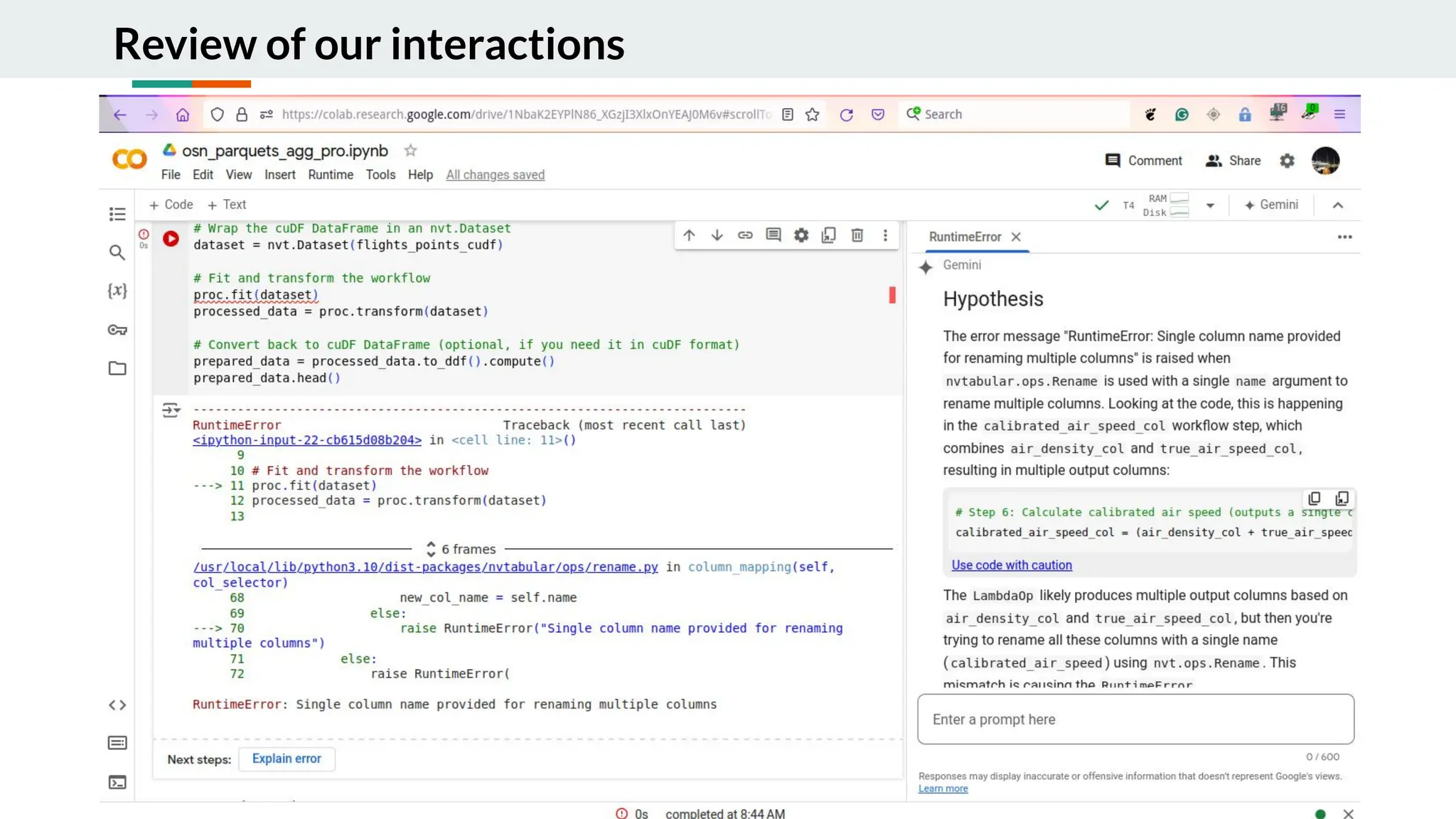
Task: Save page to Pocket icon
Action: pos(878,114)
